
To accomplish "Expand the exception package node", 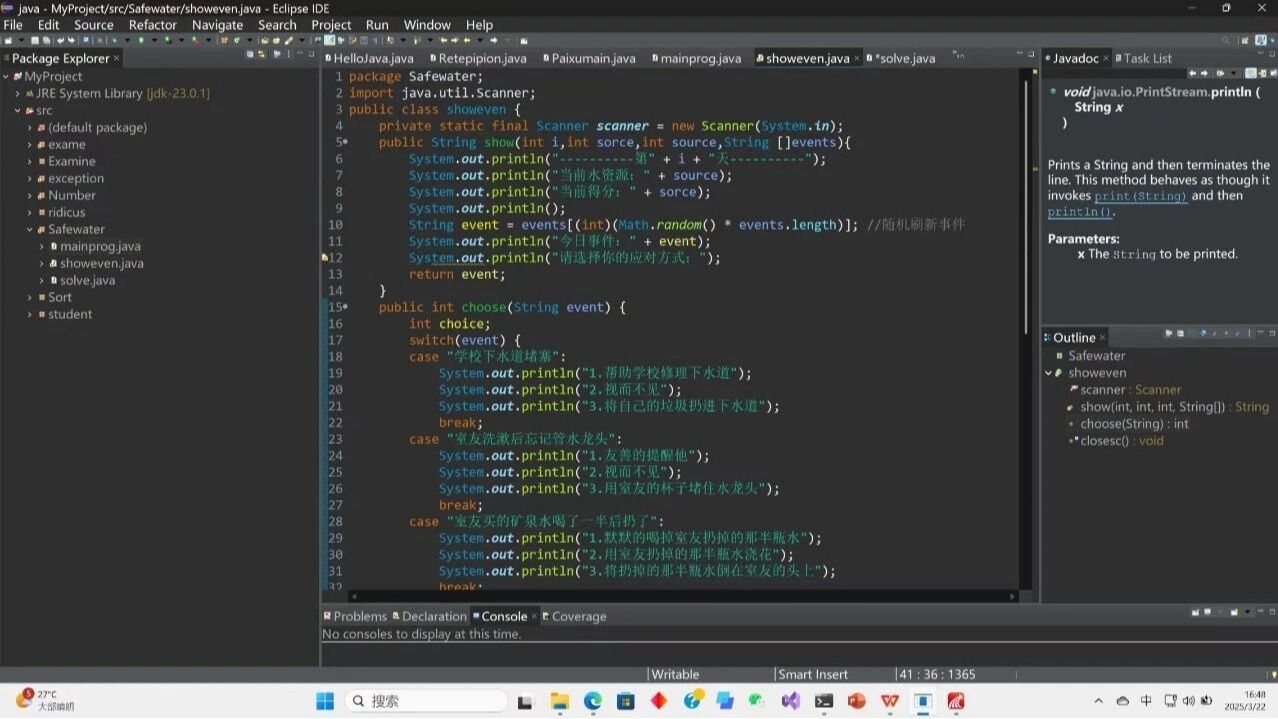I will pyautogui.click(x=30, y=178).
